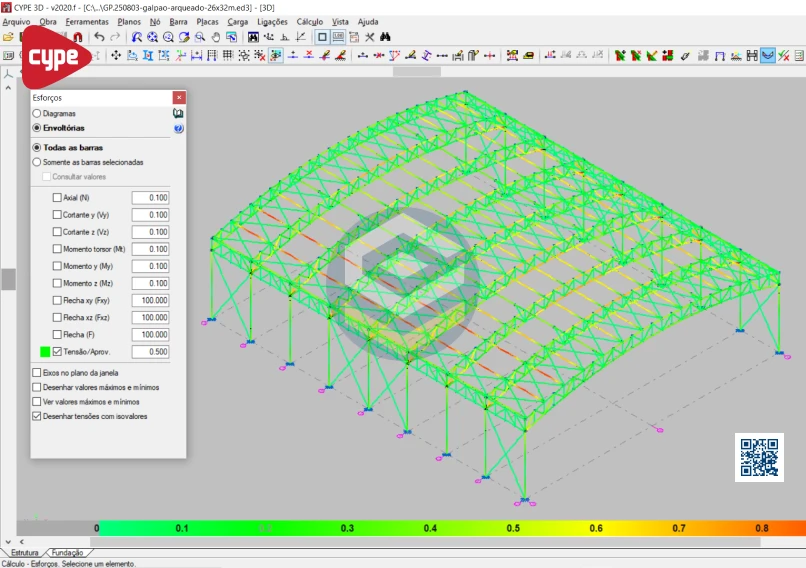Open the Ligações menu
The image size is (806, 568).
coord(272,21)
